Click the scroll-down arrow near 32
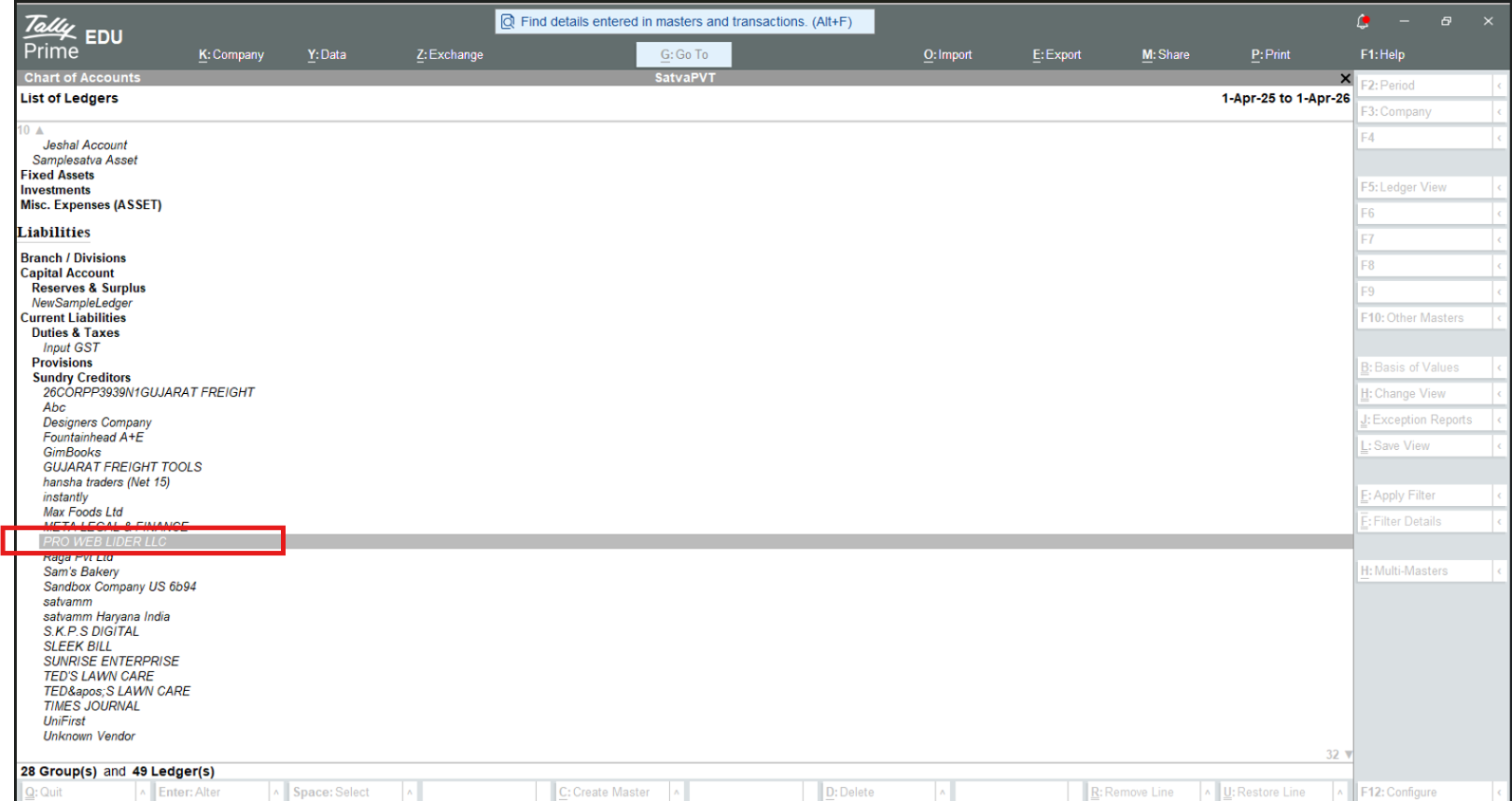The image size is (1512, 801). tap(1348, 754)
